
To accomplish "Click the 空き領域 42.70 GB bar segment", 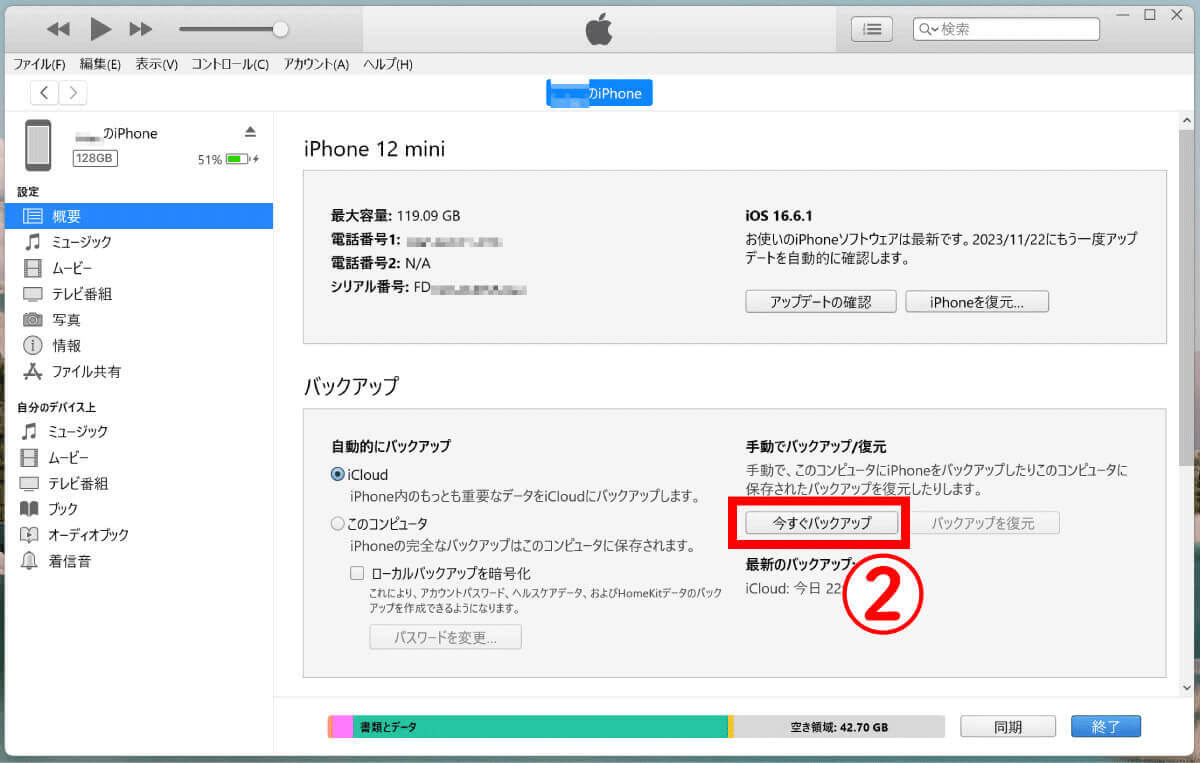I will point(839,727).
